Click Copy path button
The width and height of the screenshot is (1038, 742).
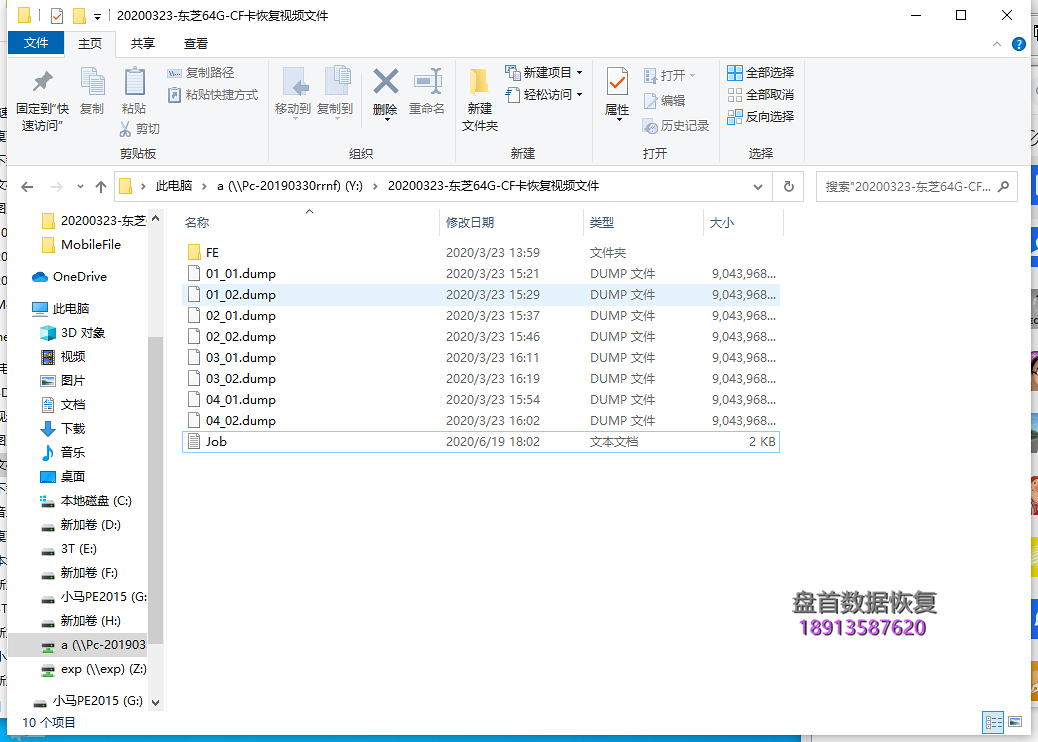pyautogui.click(x=201, y=72)
